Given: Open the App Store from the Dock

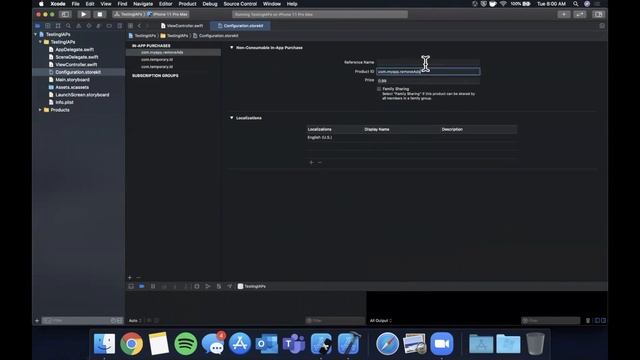Looking at the screenshot, I should (x=240, y=344).
